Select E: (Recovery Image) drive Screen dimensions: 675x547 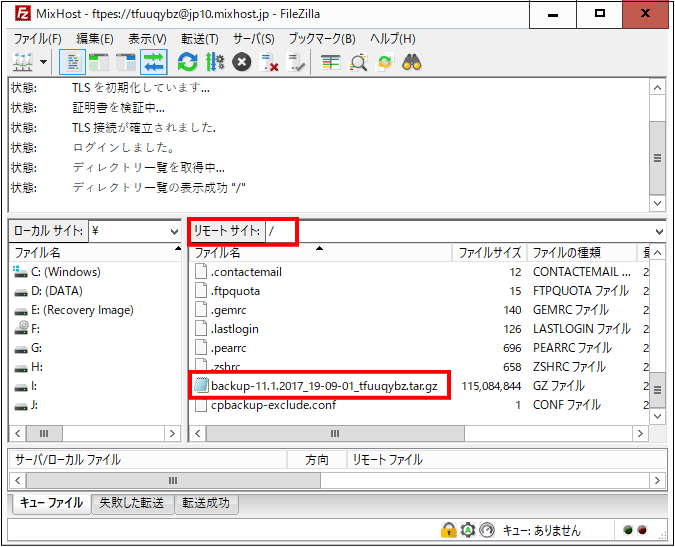[x=74, y=310]
